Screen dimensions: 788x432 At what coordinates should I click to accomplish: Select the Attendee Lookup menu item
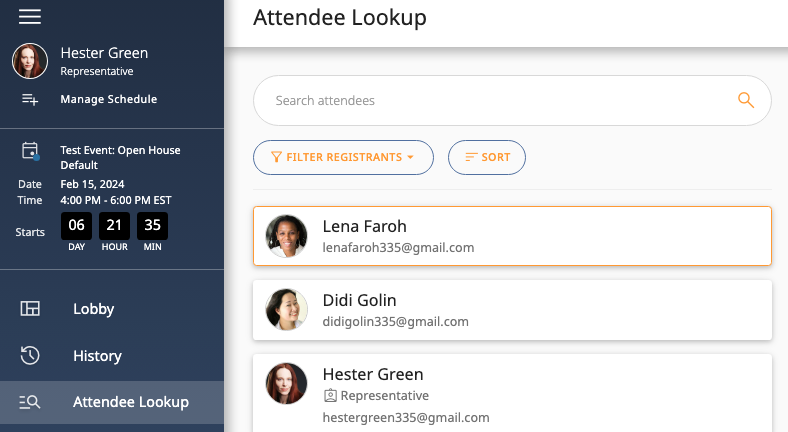(112, 402)
